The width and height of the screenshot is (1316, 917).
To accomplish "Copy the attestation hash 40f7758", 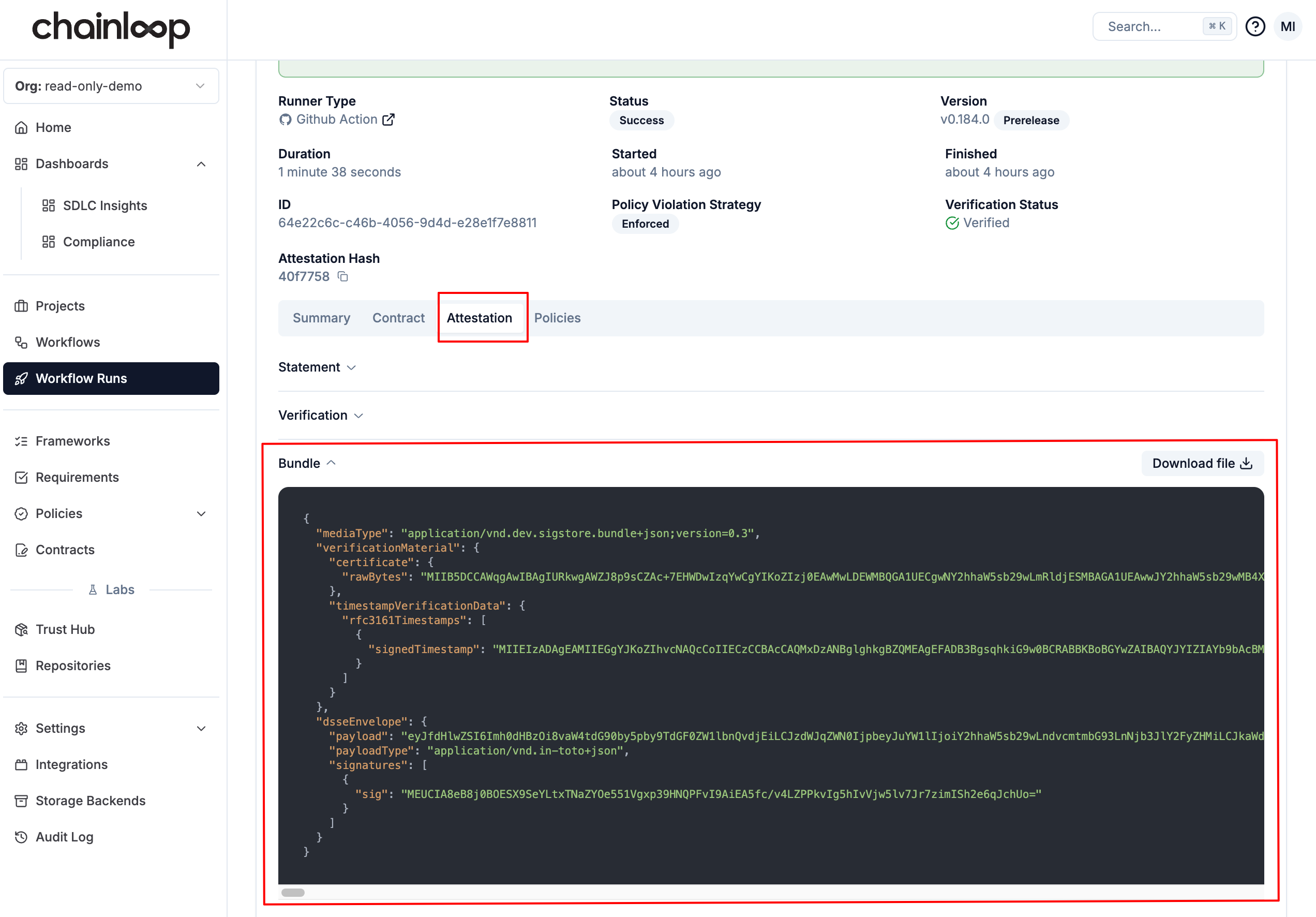I will point(343,276).
